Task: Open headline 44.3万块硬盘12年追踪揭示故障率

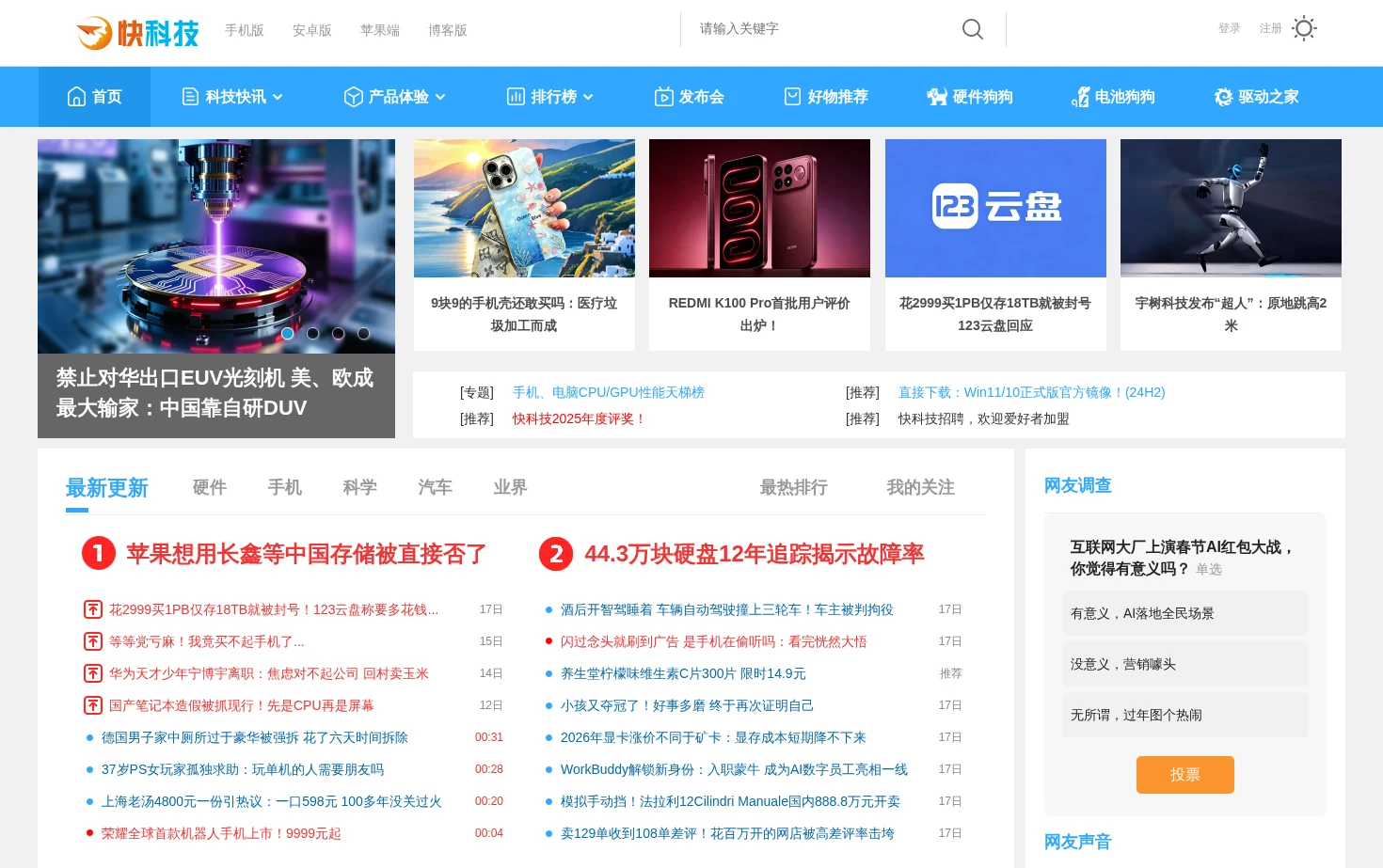Action: 755,554
